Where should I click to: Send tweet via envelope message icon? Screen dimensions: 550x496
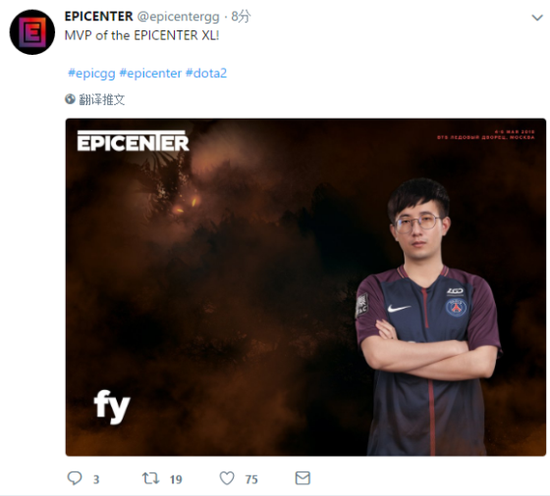tap(303, 478)
